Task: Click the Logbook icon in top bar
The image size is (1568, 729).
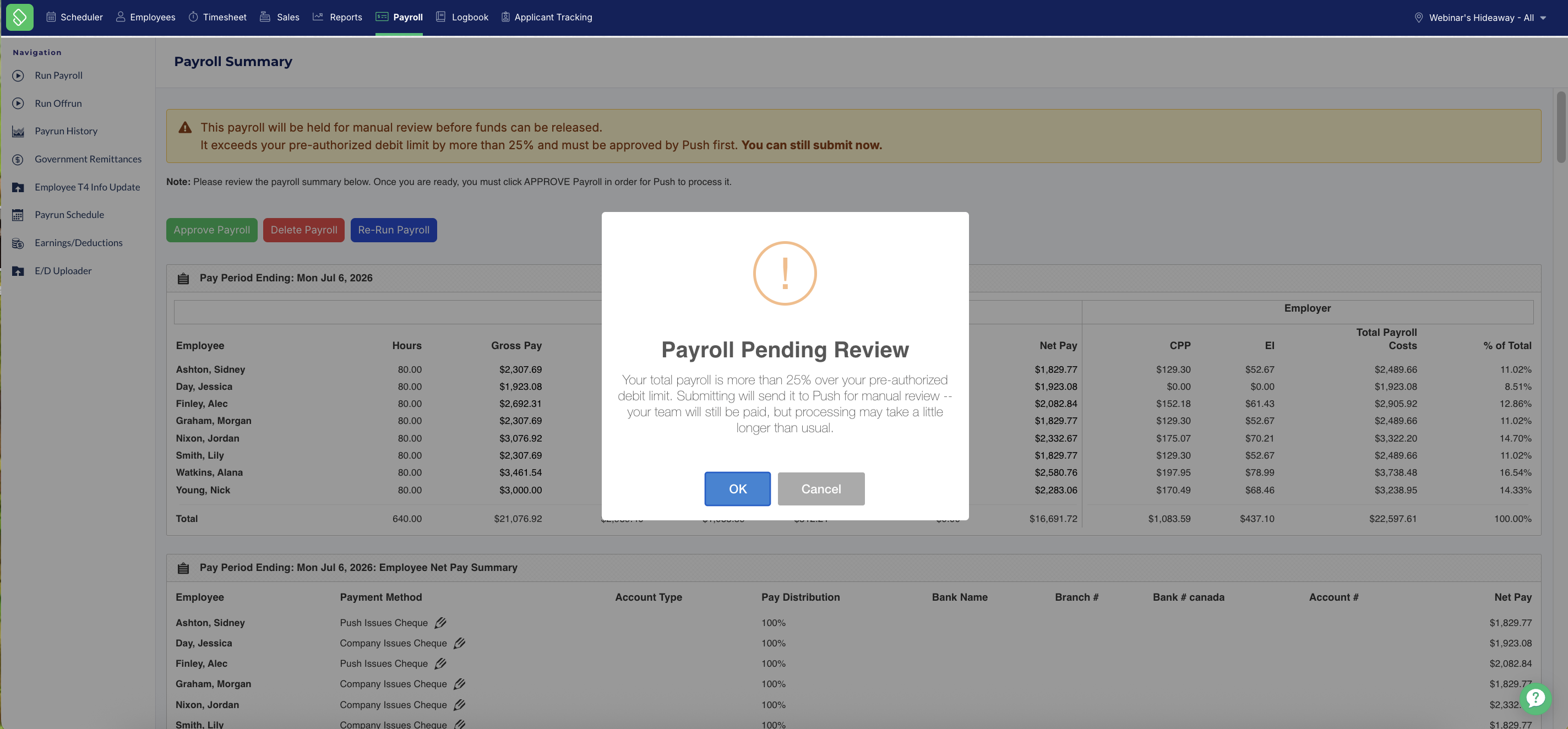Action: tap(440, 17)
